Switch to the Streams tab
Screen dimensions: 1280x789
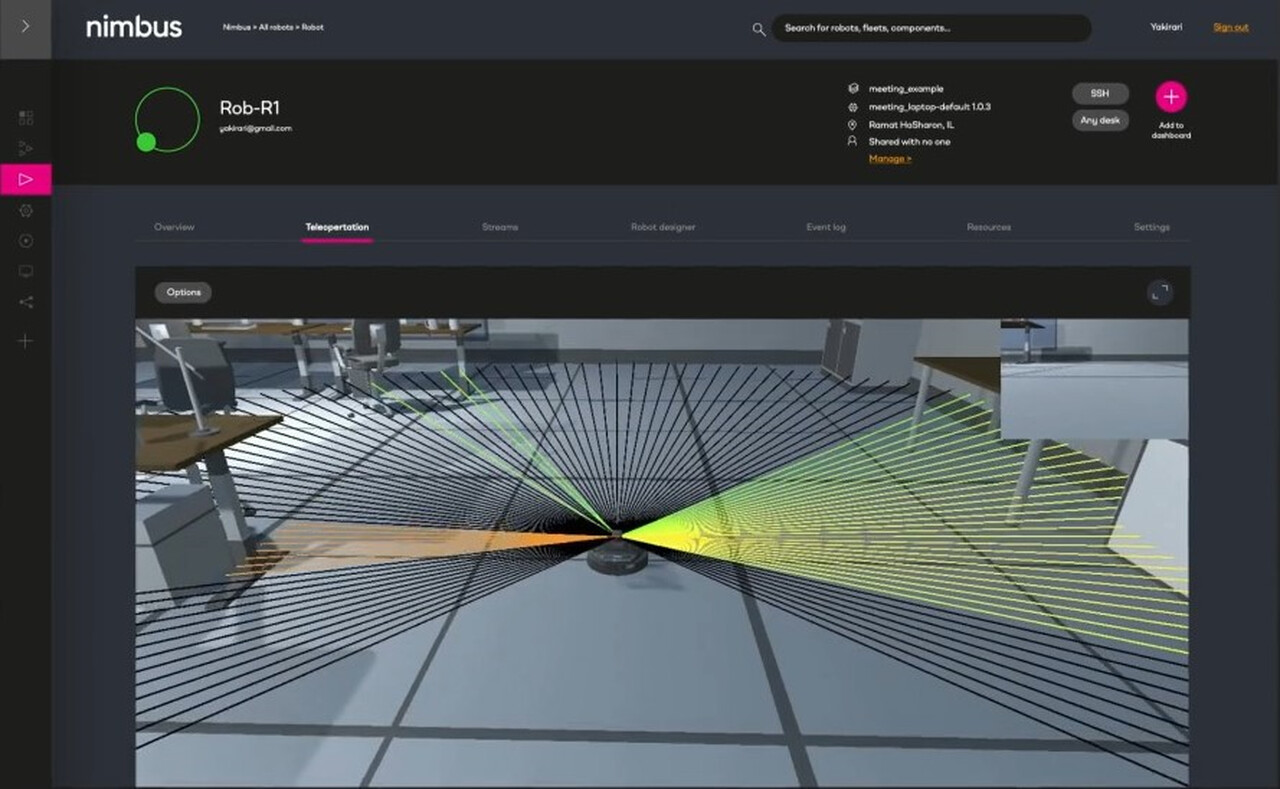point(500,227)
